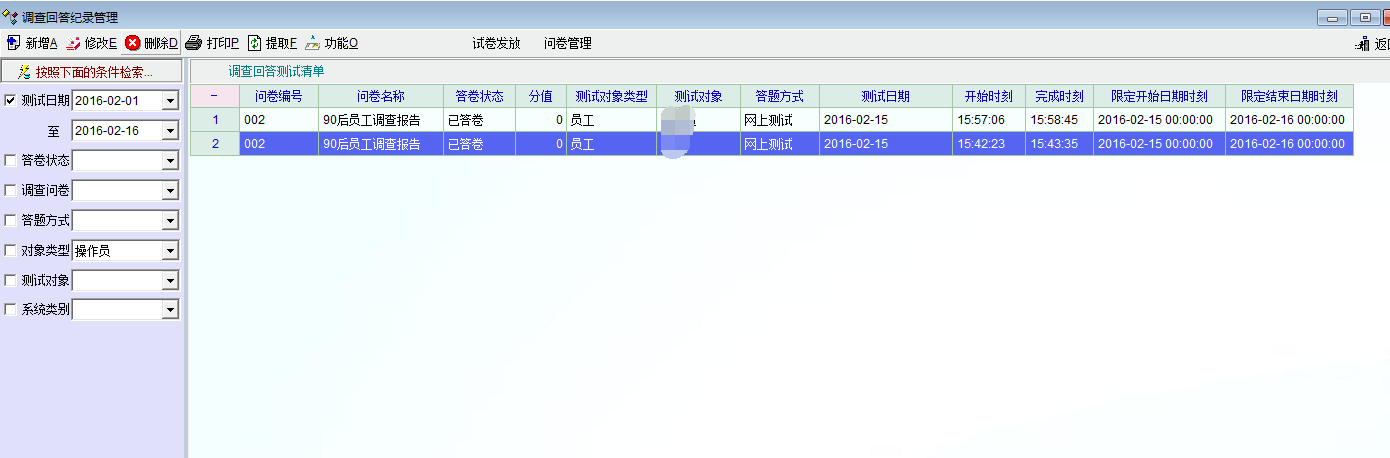The width and height of the screenshot is (1390, 458).
Task: Tick the 对象类型 checkbox
Action: [11, 250]
